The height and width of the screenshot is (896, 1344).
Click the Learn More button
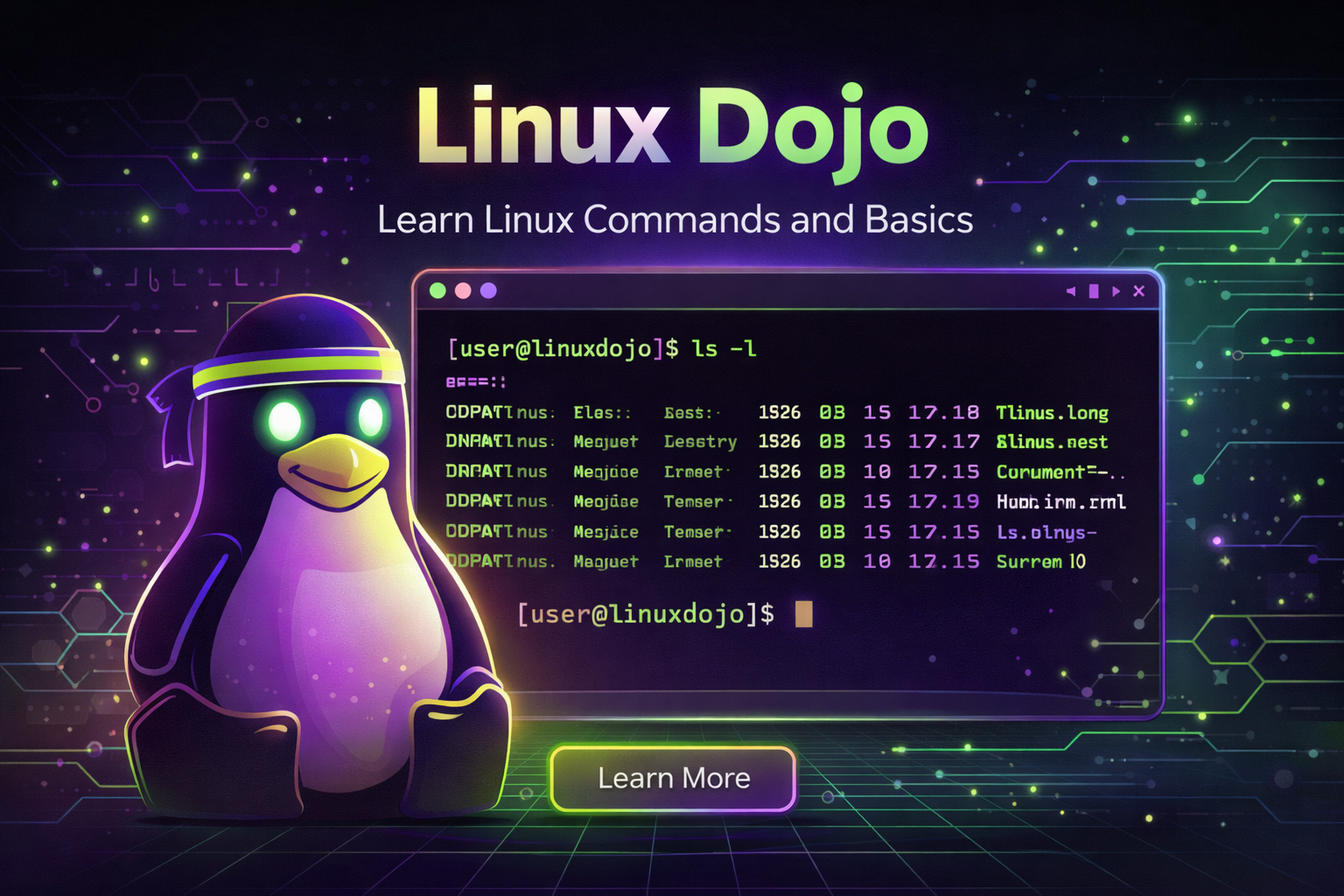pyautogui.click(x=673, y=778)
